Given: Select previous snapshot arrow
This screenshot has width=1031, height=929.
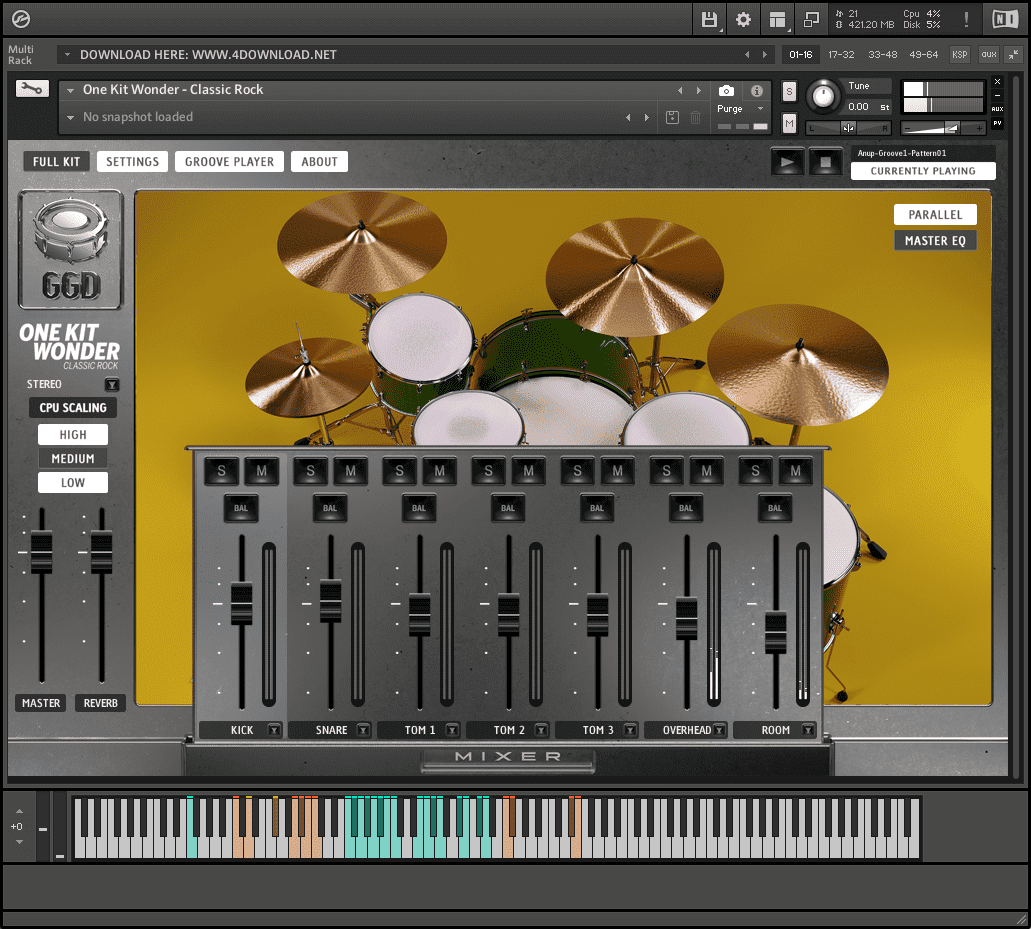Looking at the screenshot, I should [x=628, y=118].
